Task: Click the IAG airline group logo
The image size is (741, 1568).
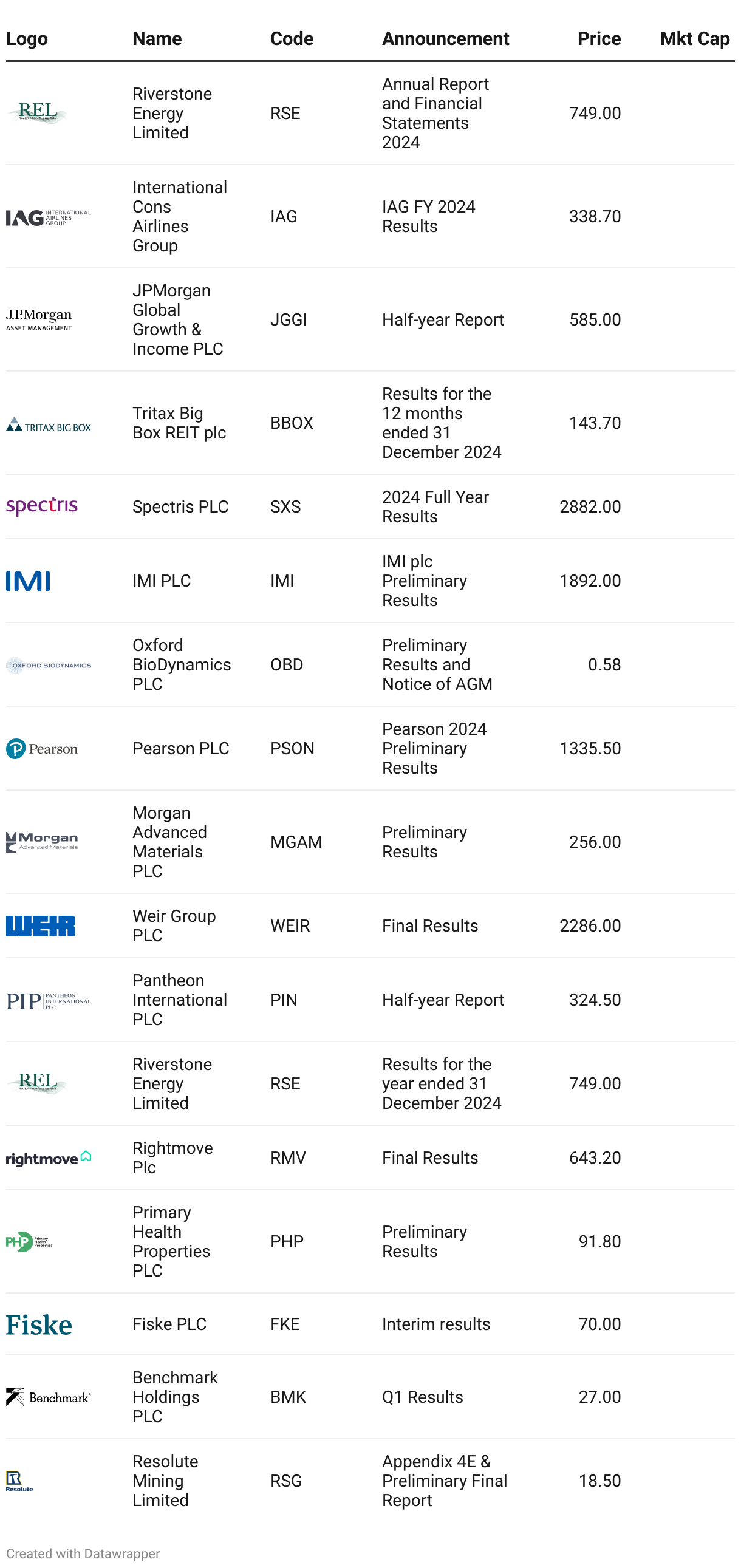Action: [x=48, y=217]
